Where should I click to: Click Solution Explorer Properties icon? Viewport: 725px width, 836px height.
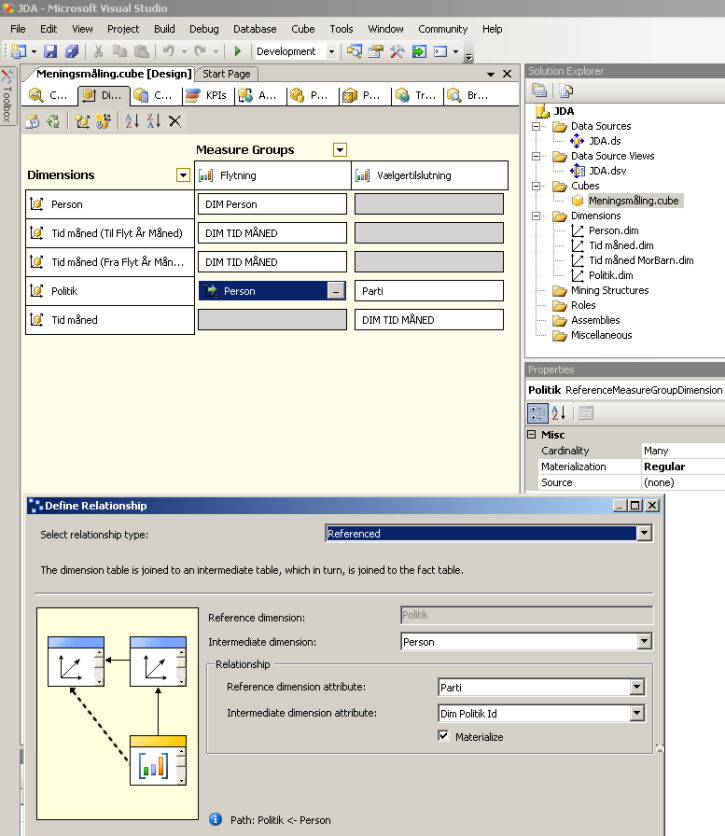tap(539, 91)
